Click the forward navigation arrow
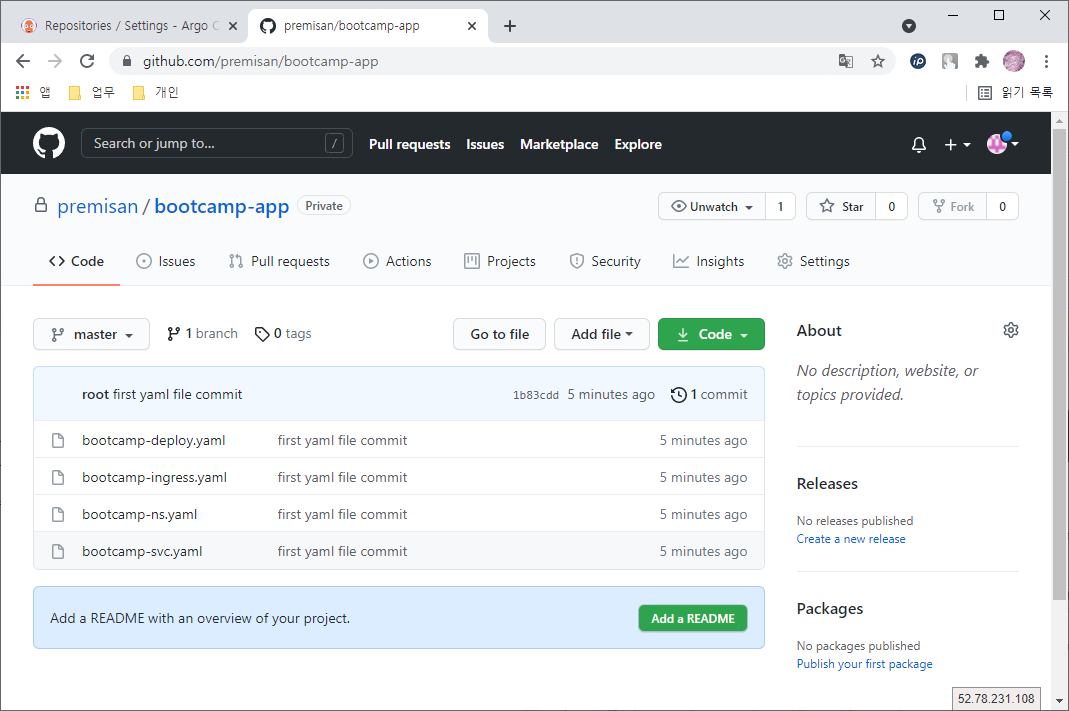 [x=55, y=61]
